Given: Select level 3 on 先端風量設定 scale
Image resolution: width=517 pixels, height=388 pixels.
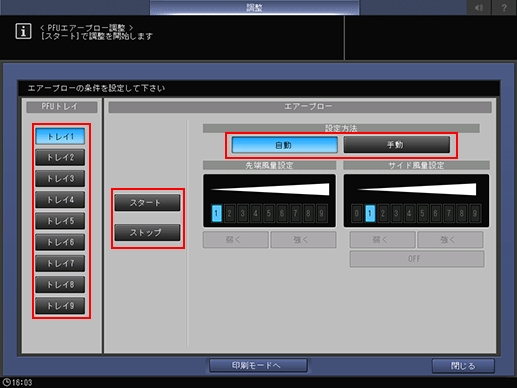Looking at the screenshot, I should point(243,213).
